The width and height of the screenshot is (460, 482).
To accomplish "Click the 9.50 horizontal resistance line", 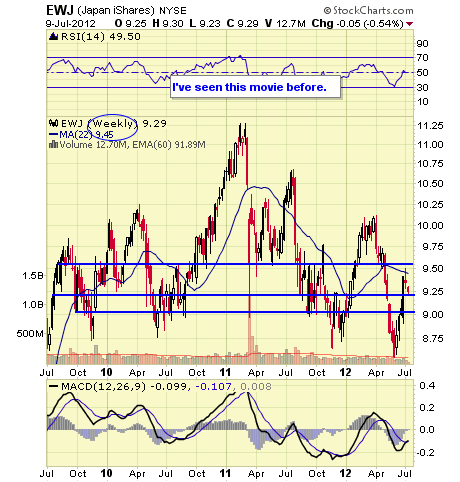I will [235, 264].
